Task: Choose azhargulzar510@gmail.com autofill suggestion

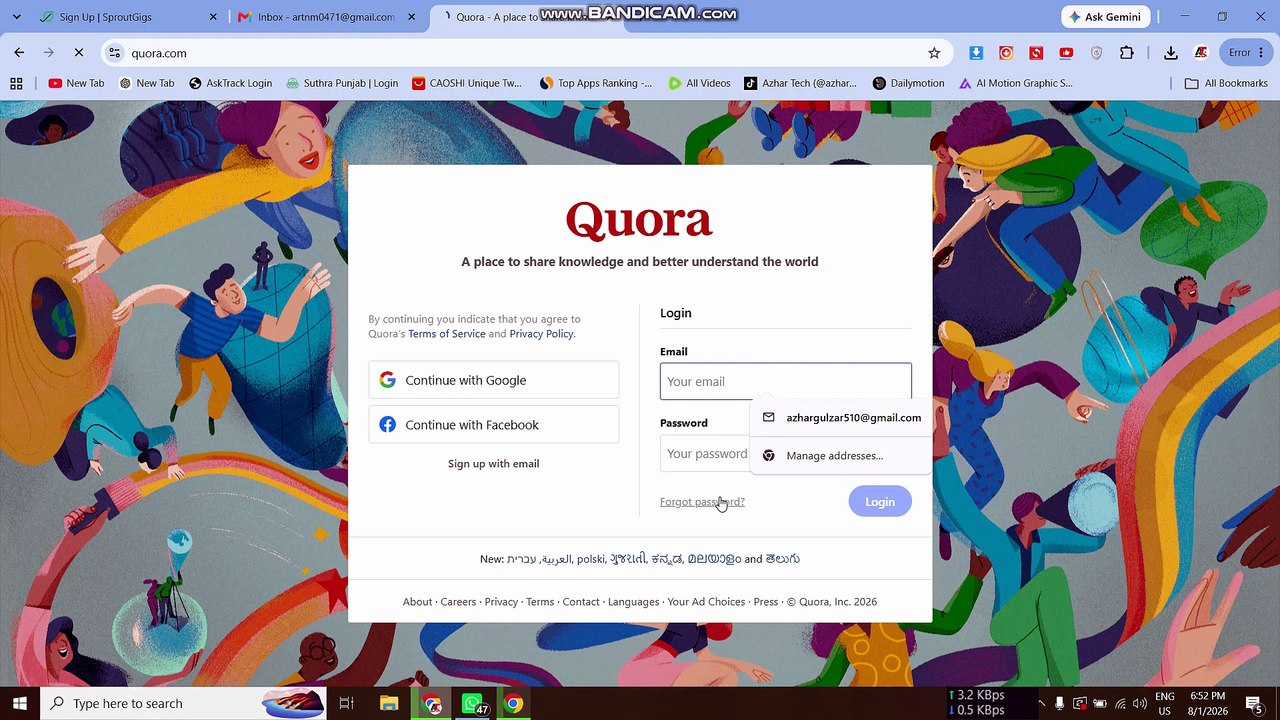Action: 841,418
